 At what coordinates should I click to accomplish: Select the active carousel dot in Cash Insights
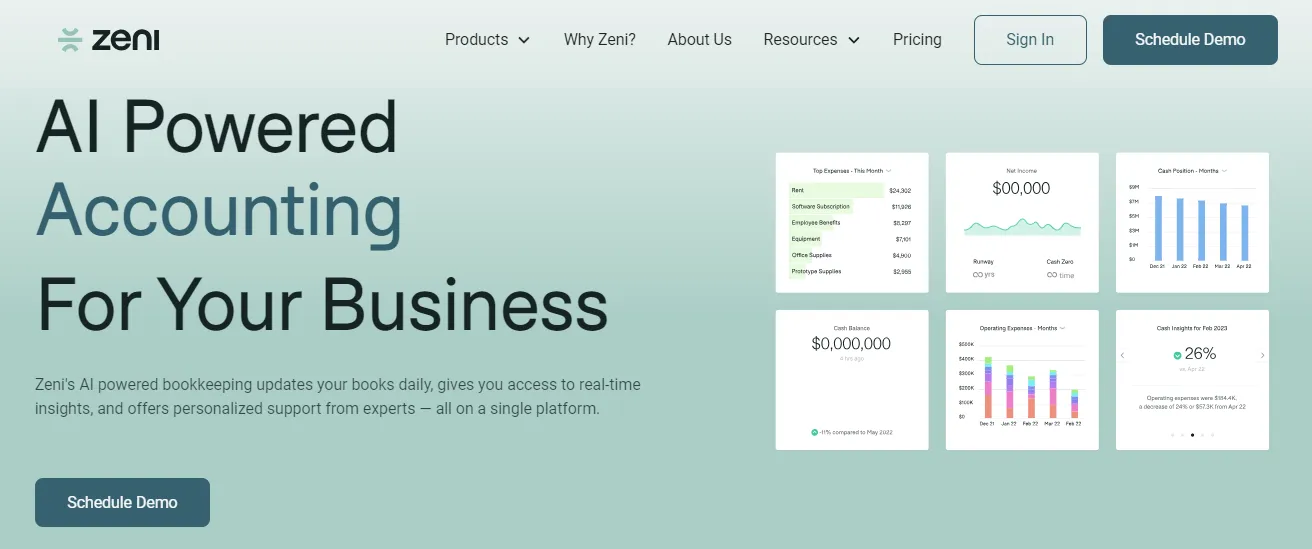click(x=1192, y=435)
